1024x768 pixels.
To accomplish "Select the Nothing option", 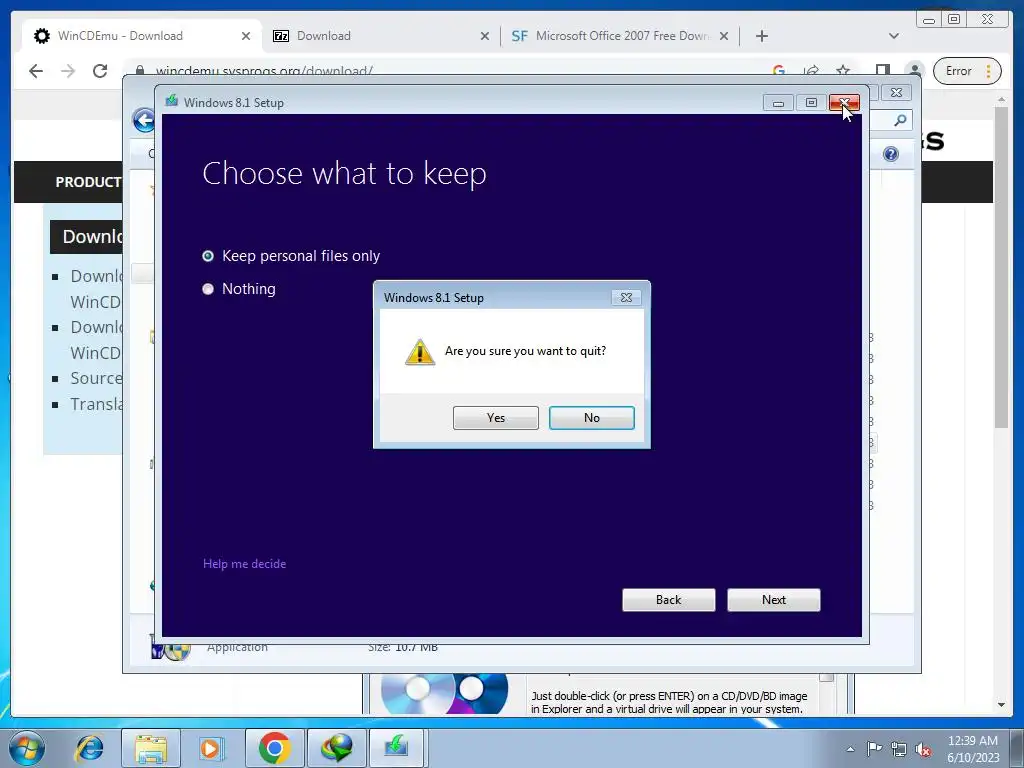I will (x=239, y=289).
